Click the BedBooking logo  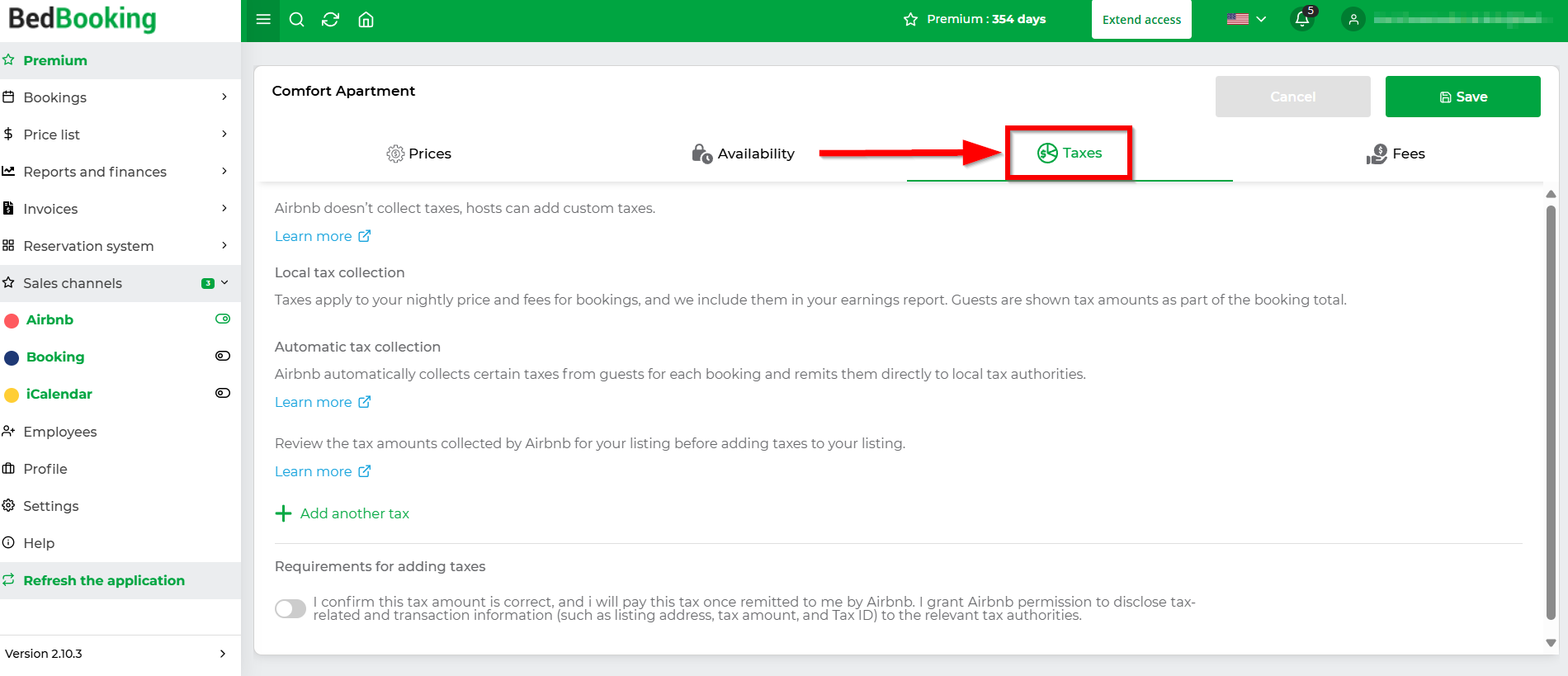pos(82,19)
